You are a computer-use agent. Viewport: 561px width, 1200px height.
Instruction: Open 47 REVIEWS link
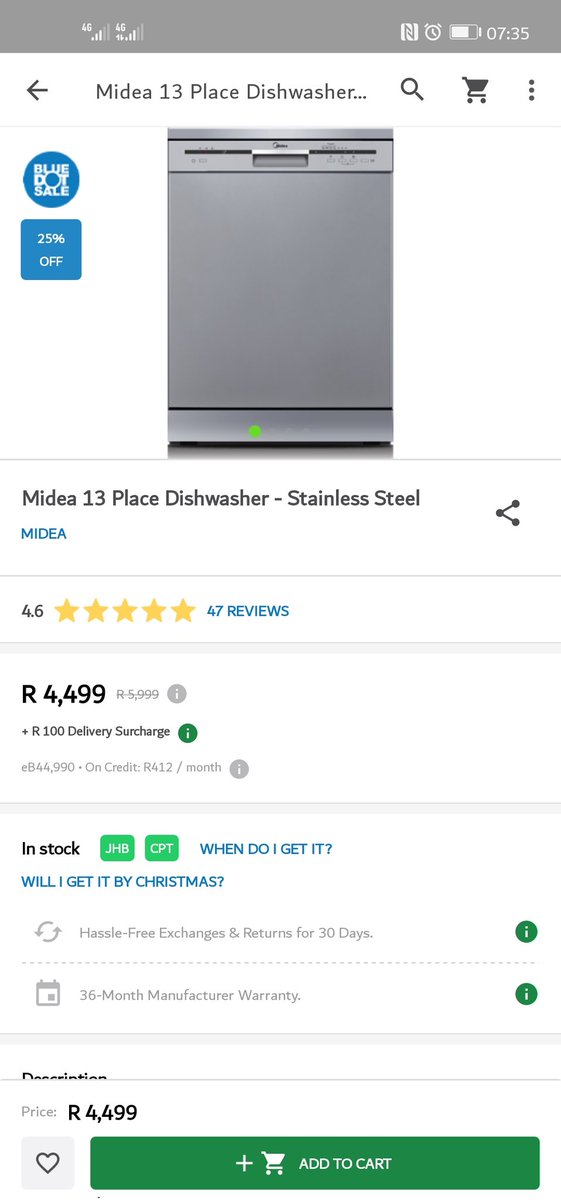248,611
